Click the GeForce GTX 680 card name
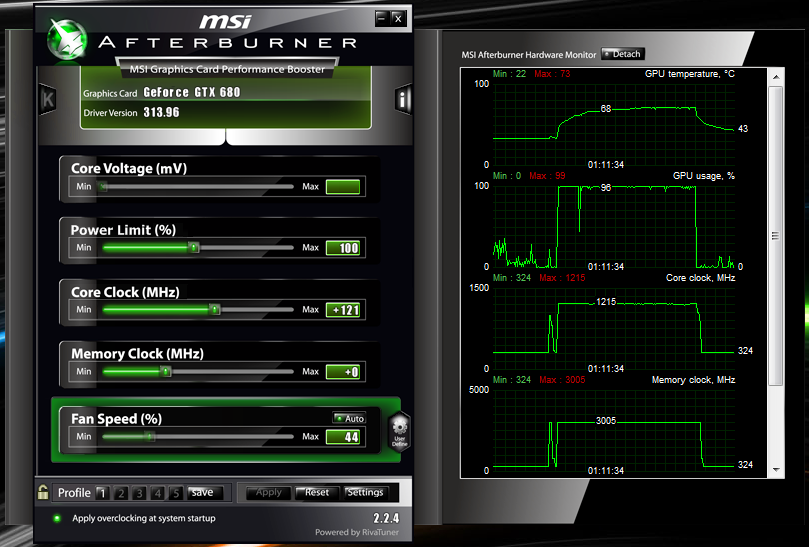 pos(192,92)
